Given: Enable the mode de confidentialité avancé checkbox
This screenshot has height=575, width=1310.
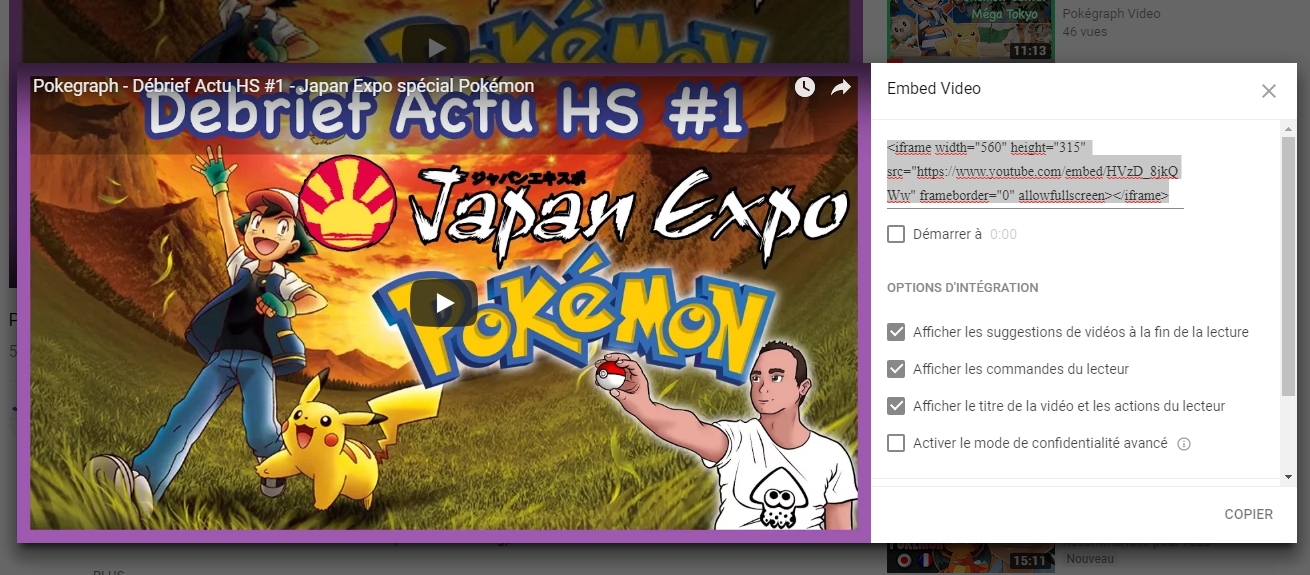Looking at the screenshot, I should click(x=896, y=443).
